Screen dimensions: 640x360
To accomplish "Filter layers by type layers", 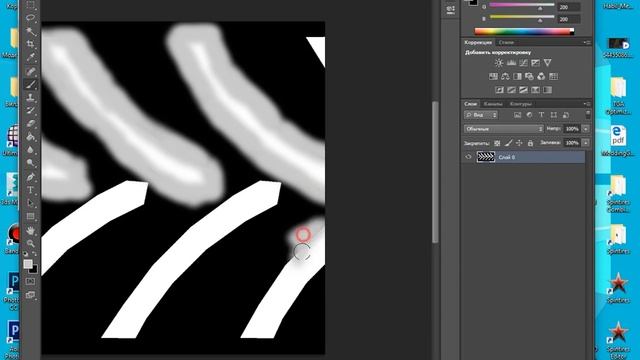I will pyautogui.click(x=541, y=115).
